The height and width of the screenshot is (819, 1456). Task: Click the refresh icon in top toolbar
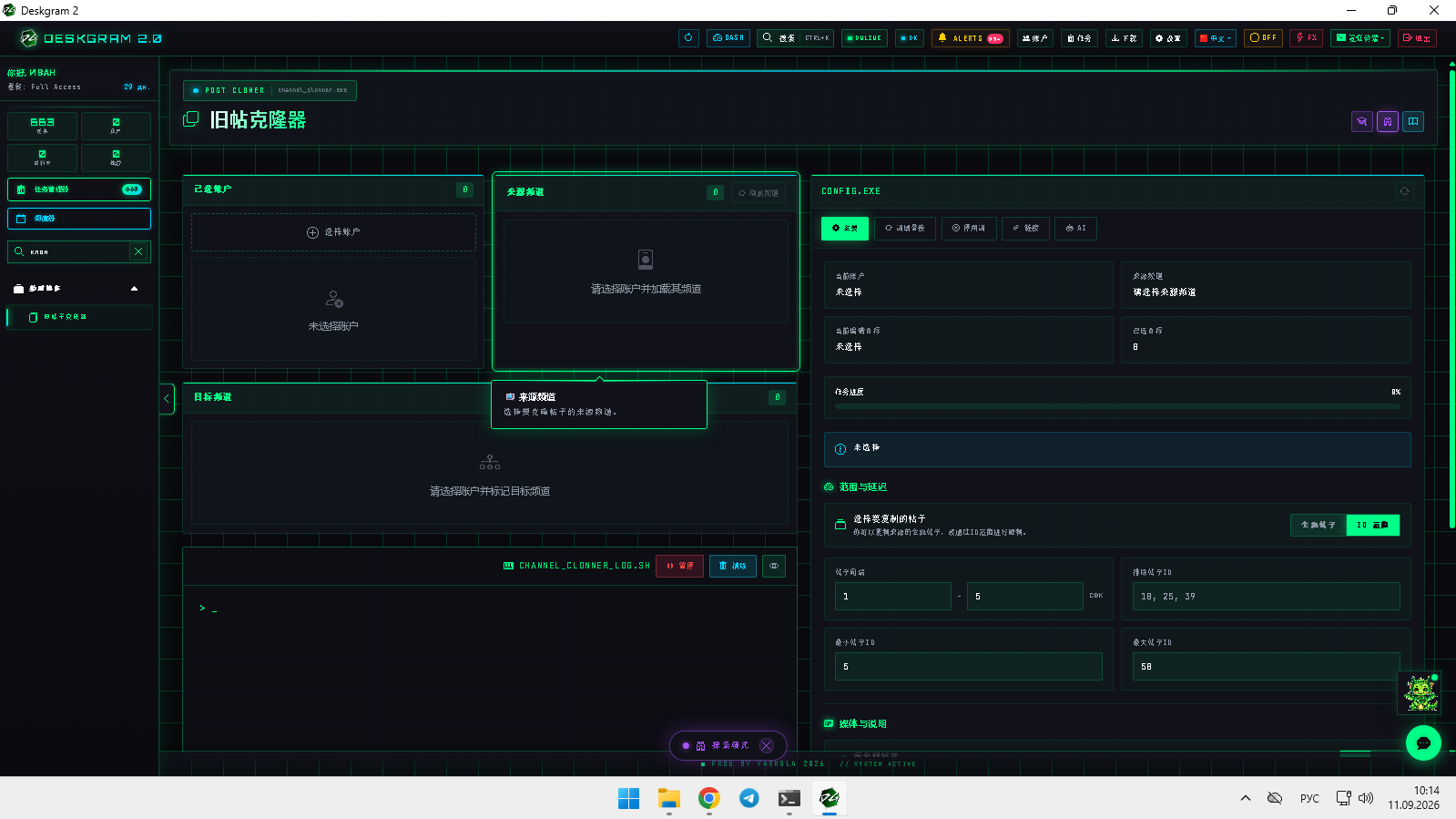click(688, 38)
